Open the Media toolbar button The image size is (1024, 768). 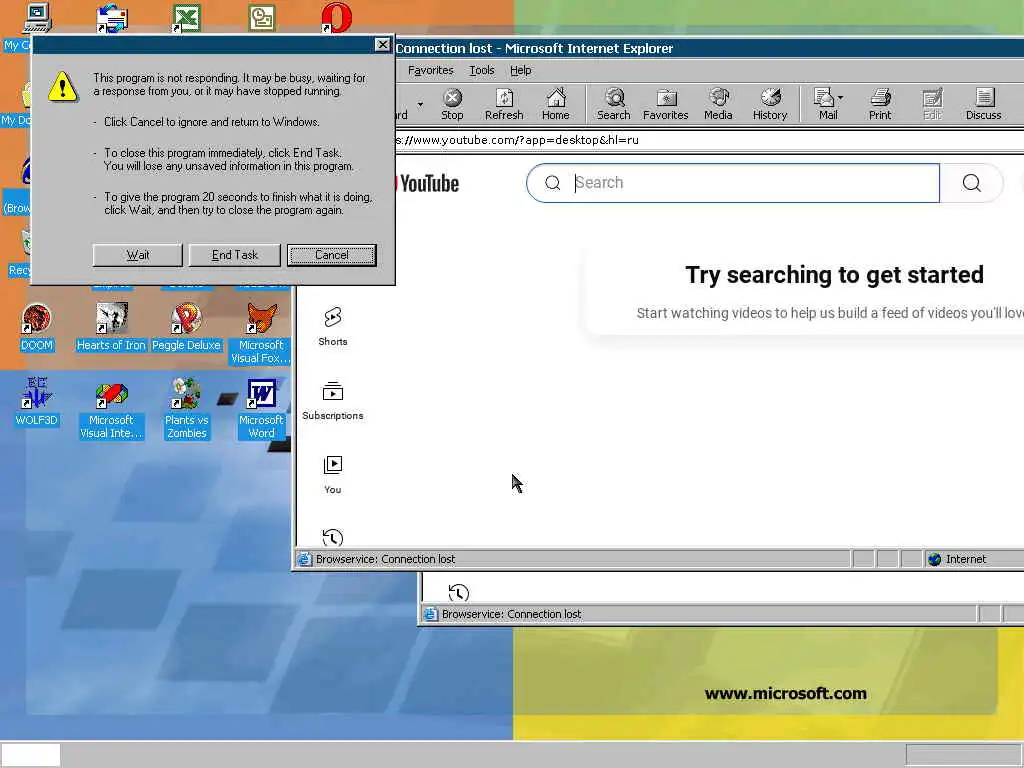coord(718,104)
